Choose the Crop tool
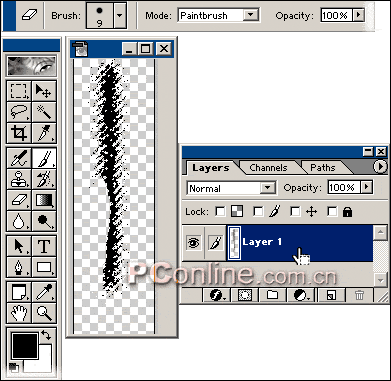The width and height of the screenshot is (391, 381). [19, 133]
